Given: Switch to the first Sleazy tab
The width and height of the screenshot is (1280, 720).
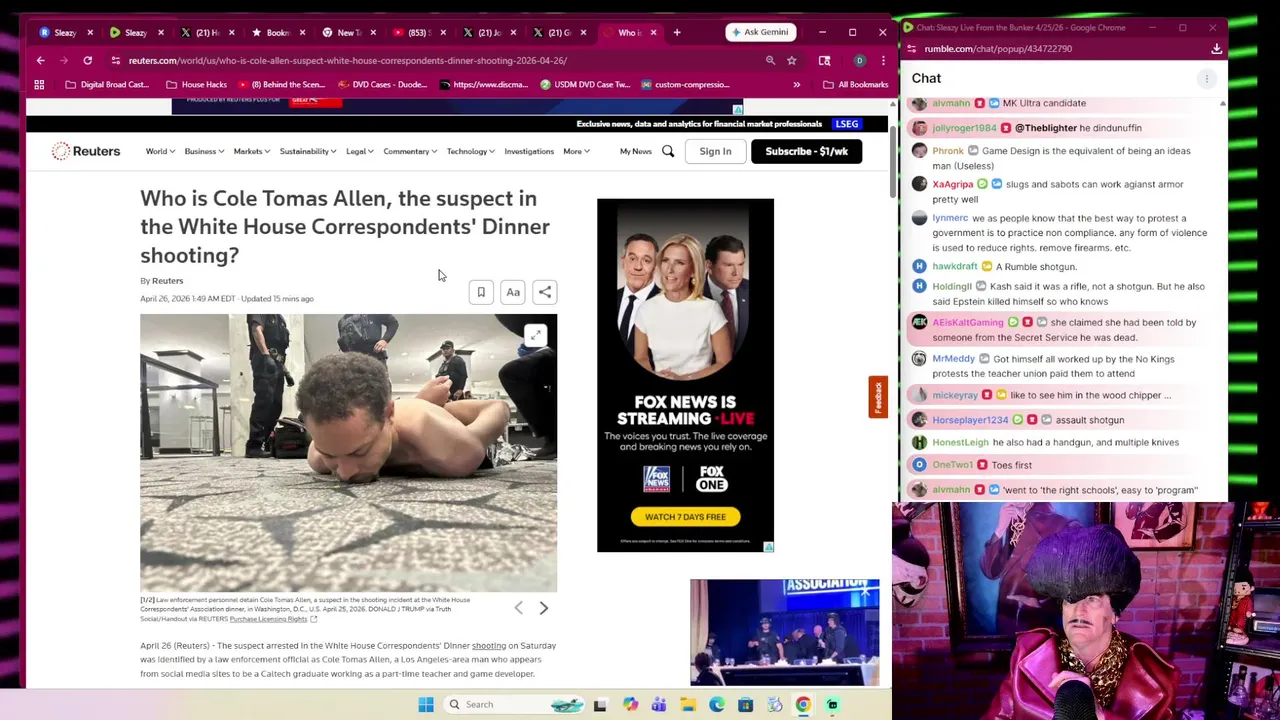Looking at the screenshot, I should point(65,32).
